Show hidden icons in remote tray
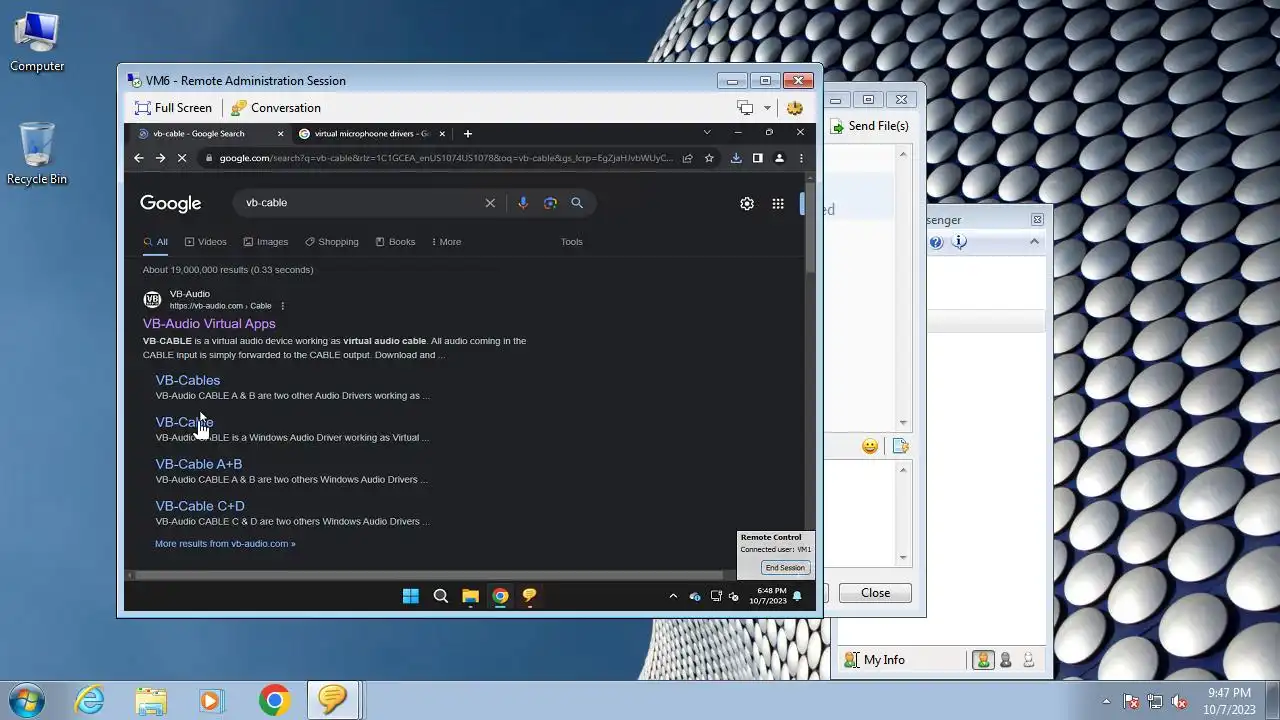 coord(673,596)
